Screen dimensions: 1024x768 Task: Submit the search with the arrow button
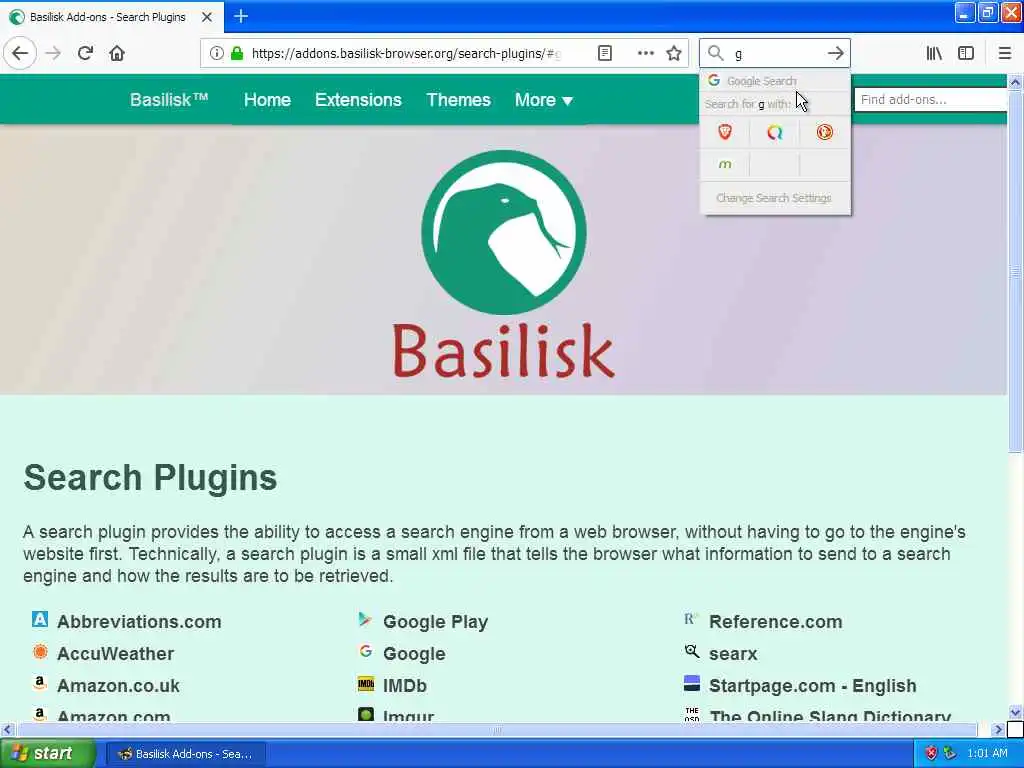coord(835,53)
